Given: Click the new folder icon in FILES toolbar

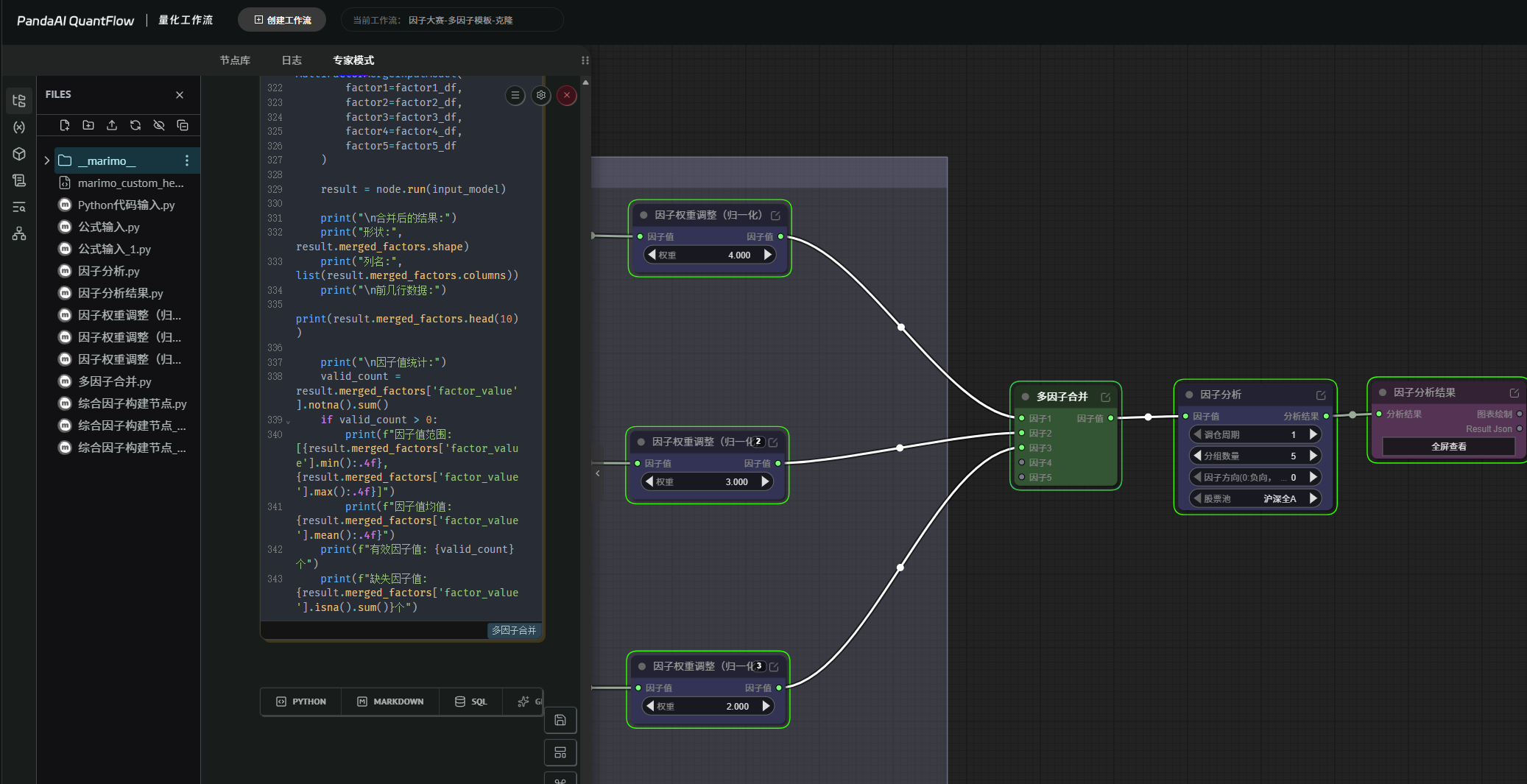Looking at the screenshot, I should (x=88, y=125).
